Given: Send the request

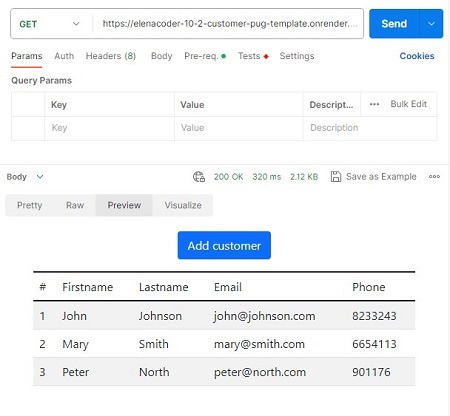Looking at the screenshot, I should (394, 24).
